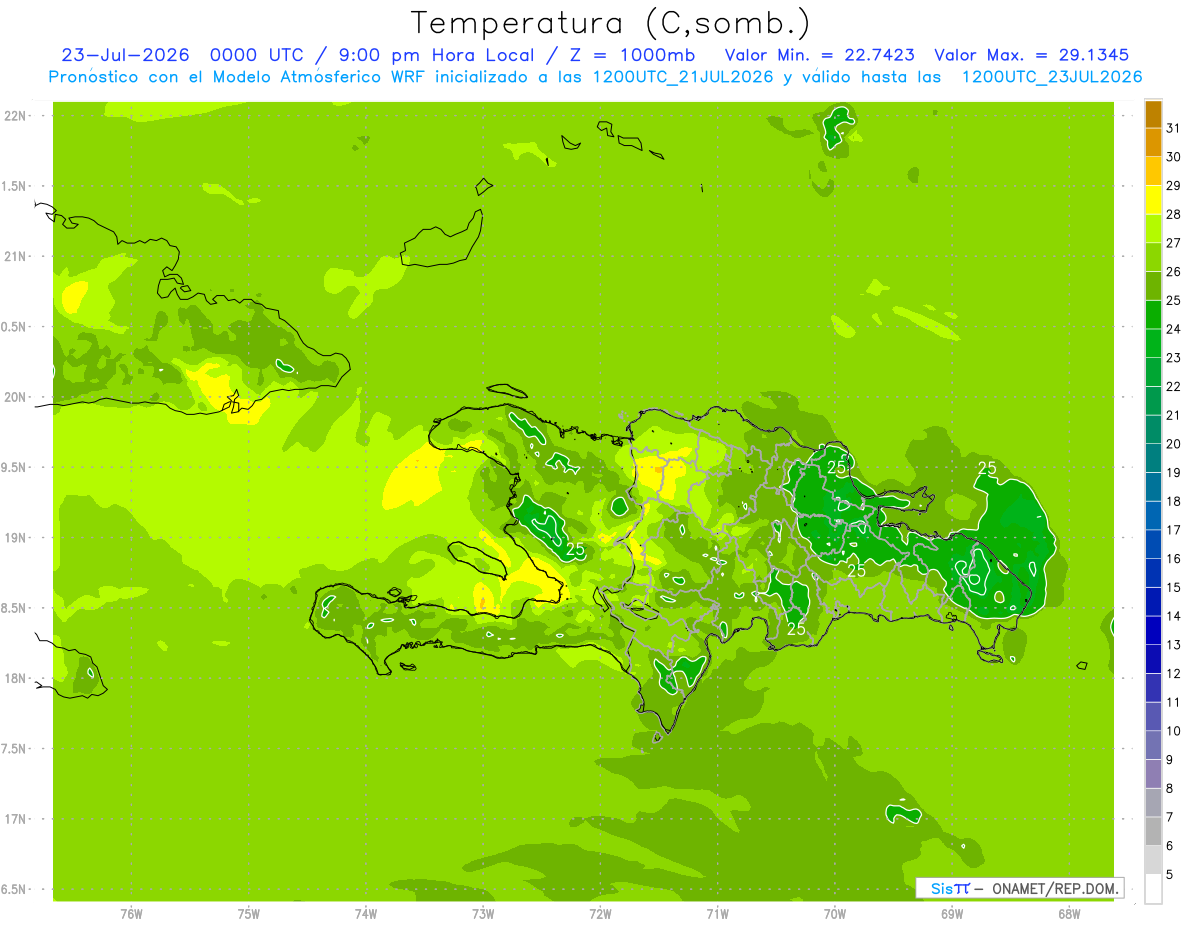Click the 17N latitude label
Image resolution: width=1200 pixels, height=927 pixels.
coord(15,818)
